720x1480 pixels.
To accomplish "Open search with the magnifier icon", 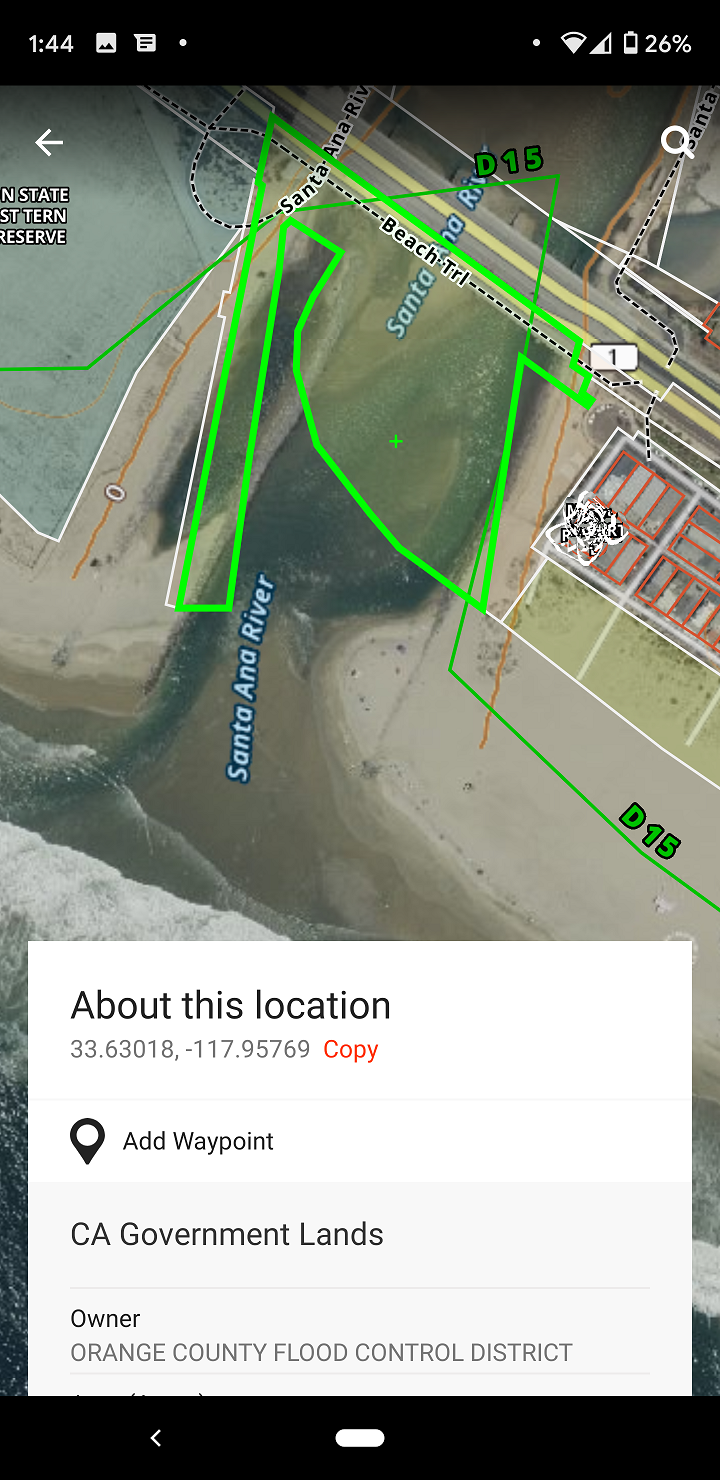I will 677,141.
